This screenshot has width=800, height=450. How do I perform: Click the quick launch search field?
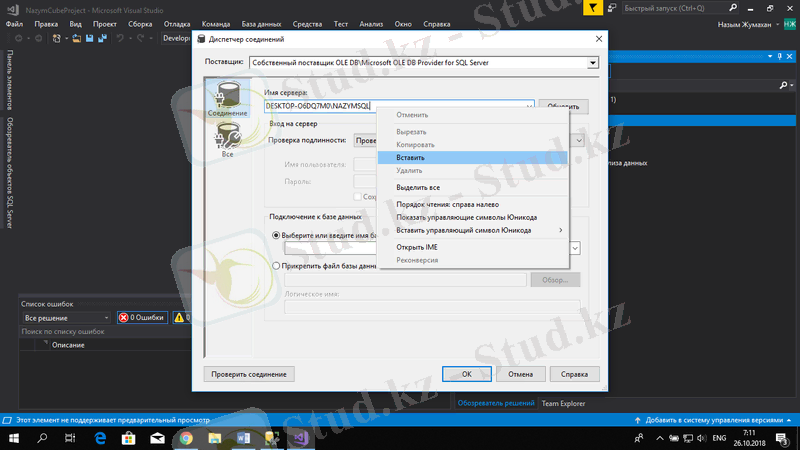pyautogui.click(x=674, y=8)
